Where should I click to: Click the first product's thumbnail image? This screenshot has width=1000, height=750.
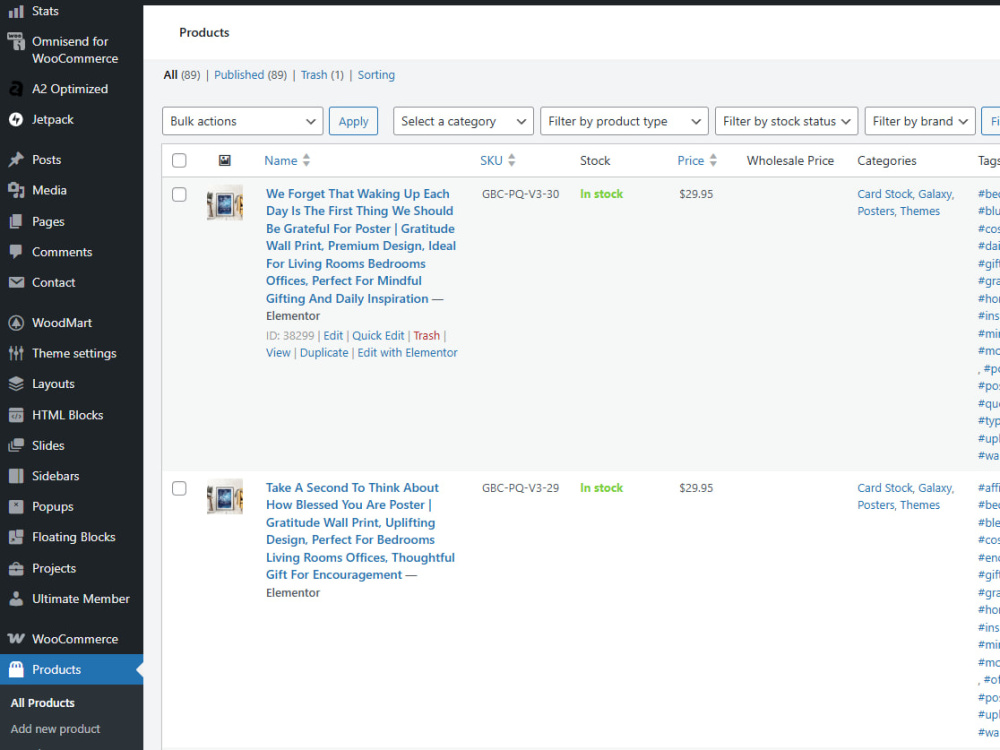224,205
